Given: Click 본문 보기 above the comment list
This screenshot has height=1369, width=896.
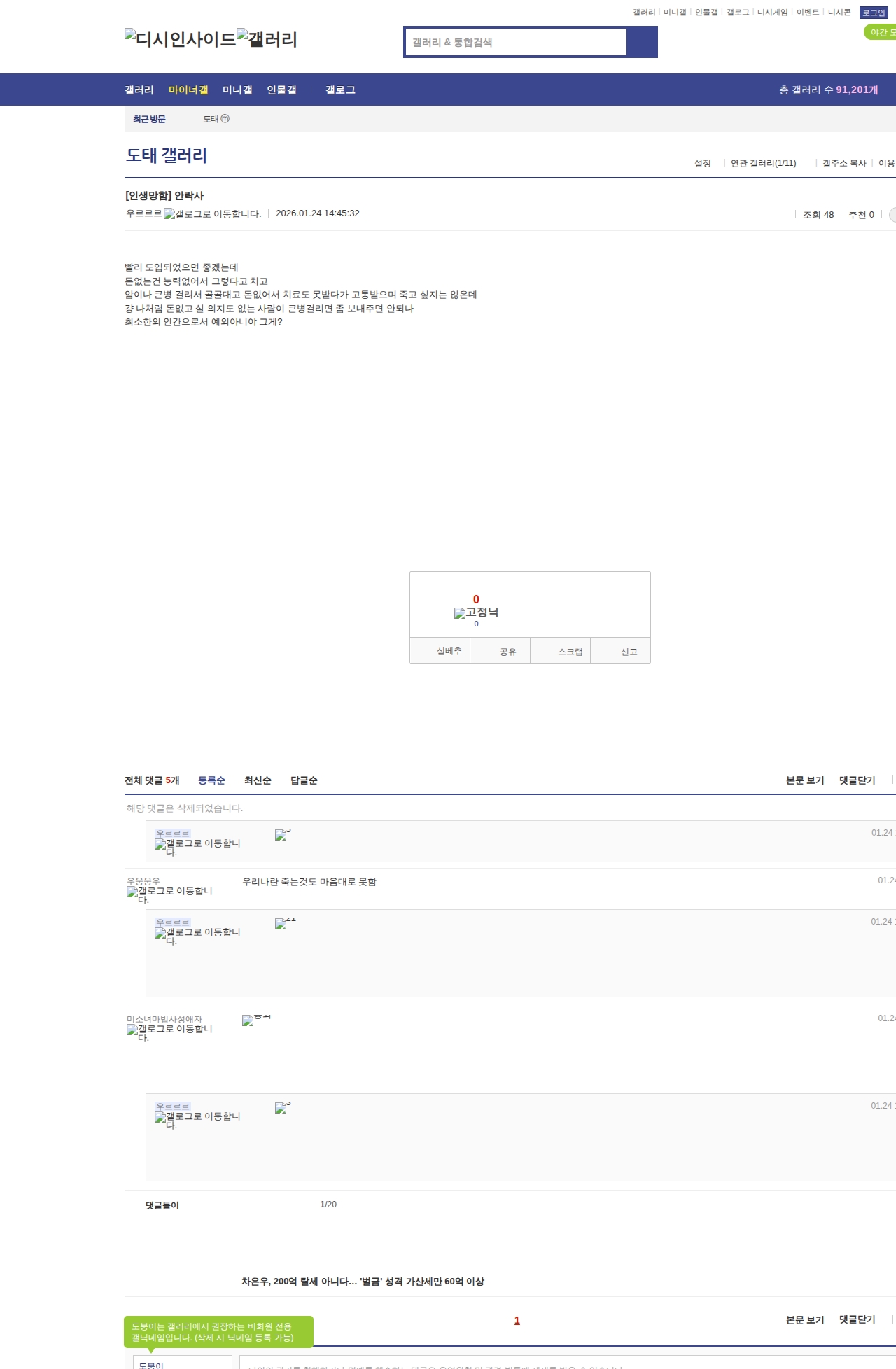Looking at the screenshot, I should 805,780.
